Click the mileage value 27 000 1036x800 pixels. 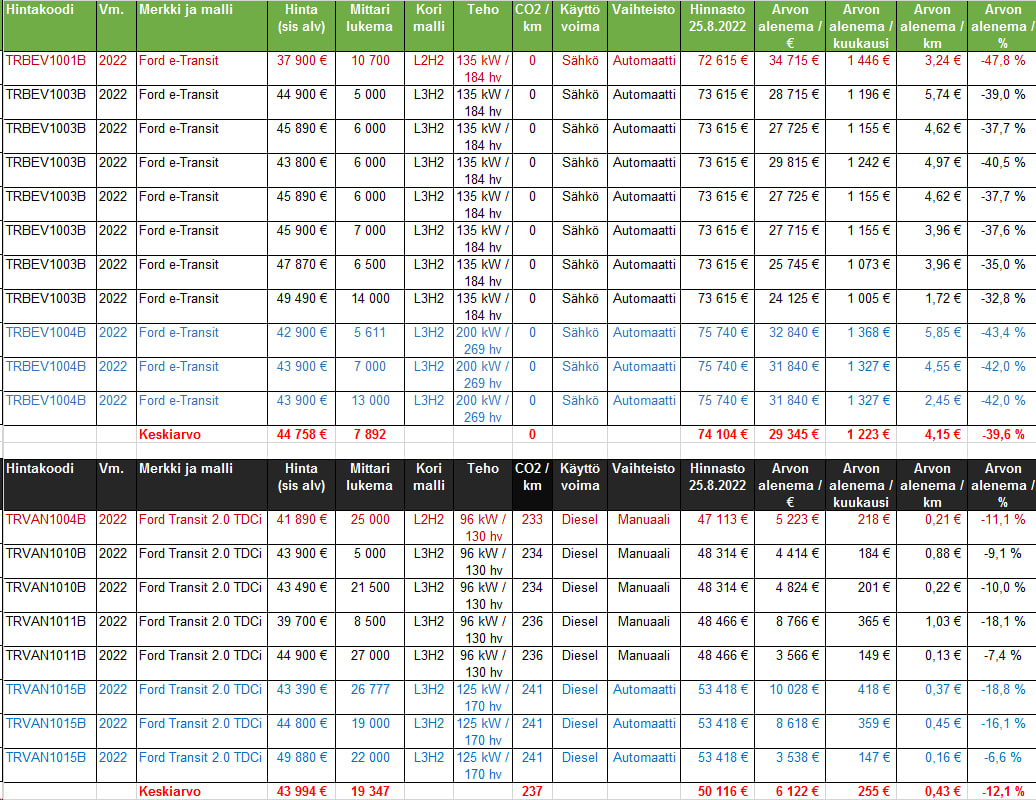point(370,663)
